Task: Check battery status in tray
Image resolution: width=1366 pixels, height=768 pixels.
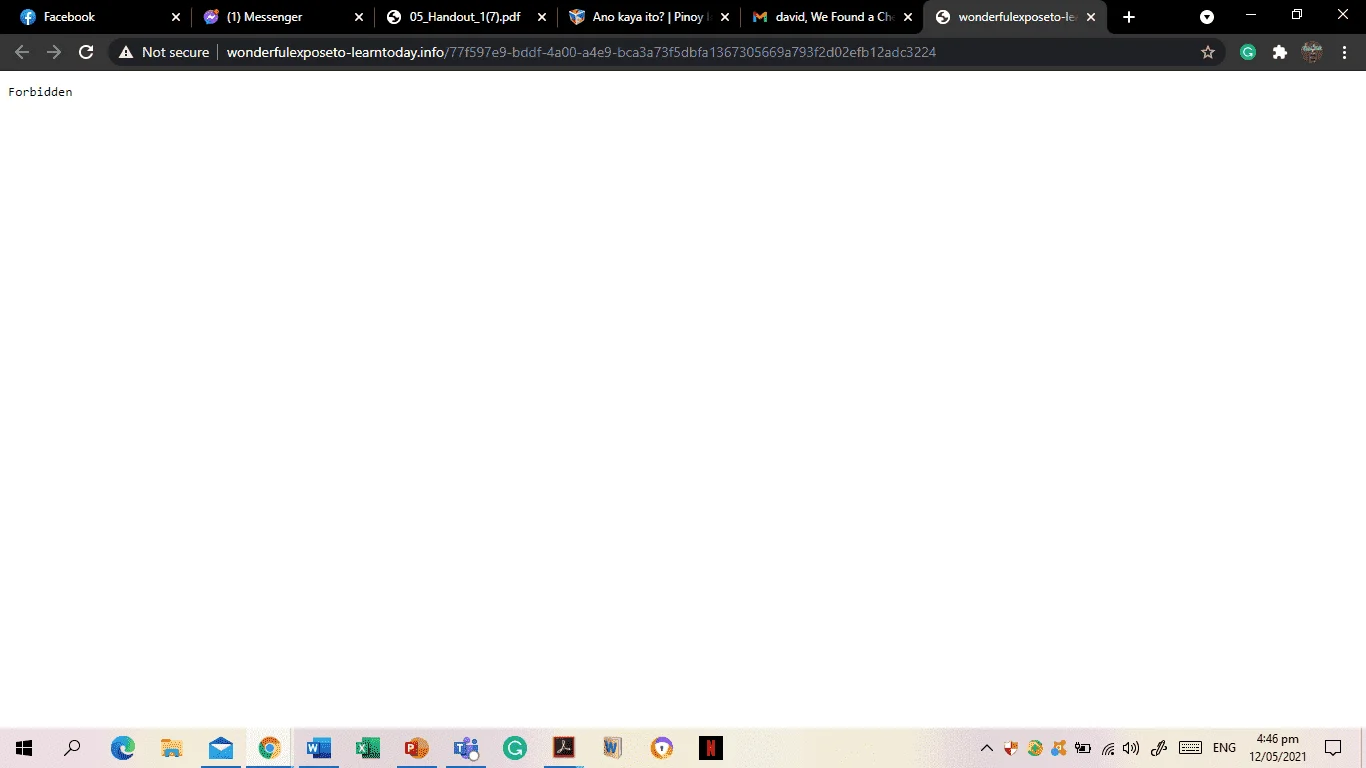Action: (x=1083, y=748)
